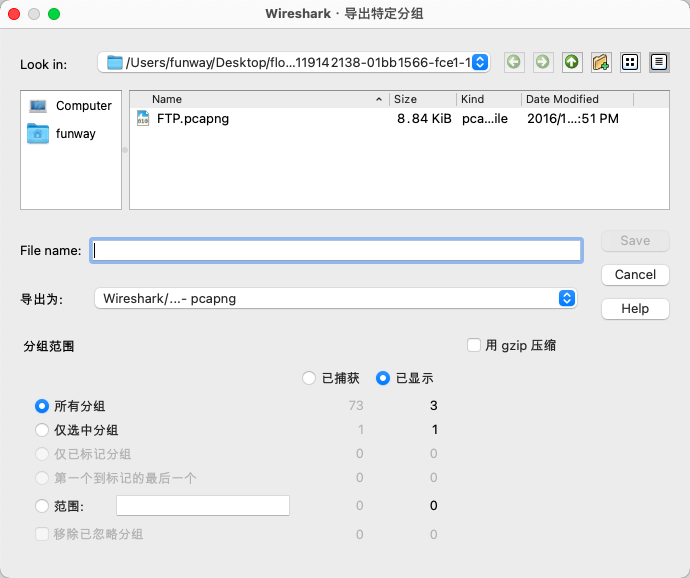The width and height of the screenshot is (690, 578).
Task: Switch to detail view mode
Action: 659,63
